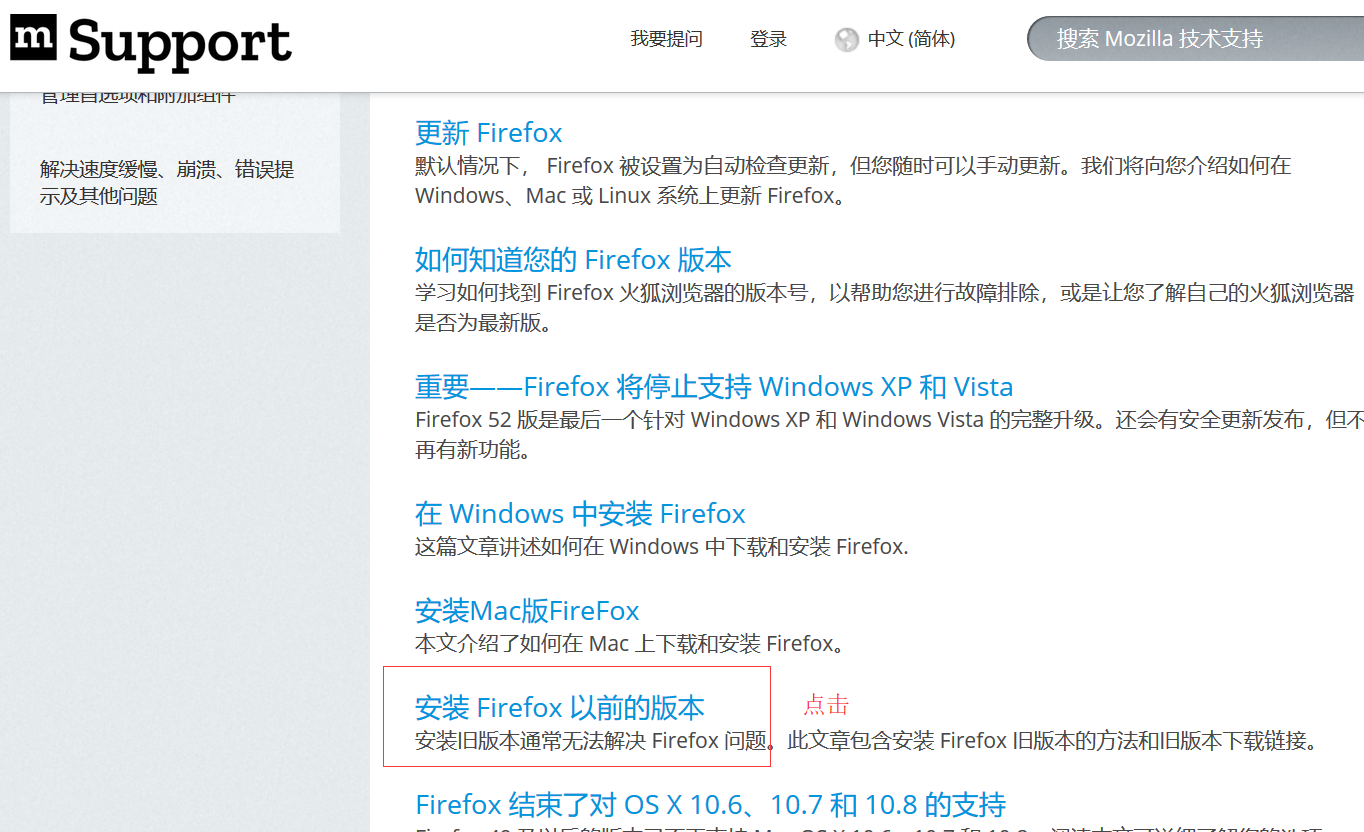Image resolution: width=1364 pixels, height=832 pixels.
Task: Open the 中文 (简体) language selector
Action: [911, 39]
